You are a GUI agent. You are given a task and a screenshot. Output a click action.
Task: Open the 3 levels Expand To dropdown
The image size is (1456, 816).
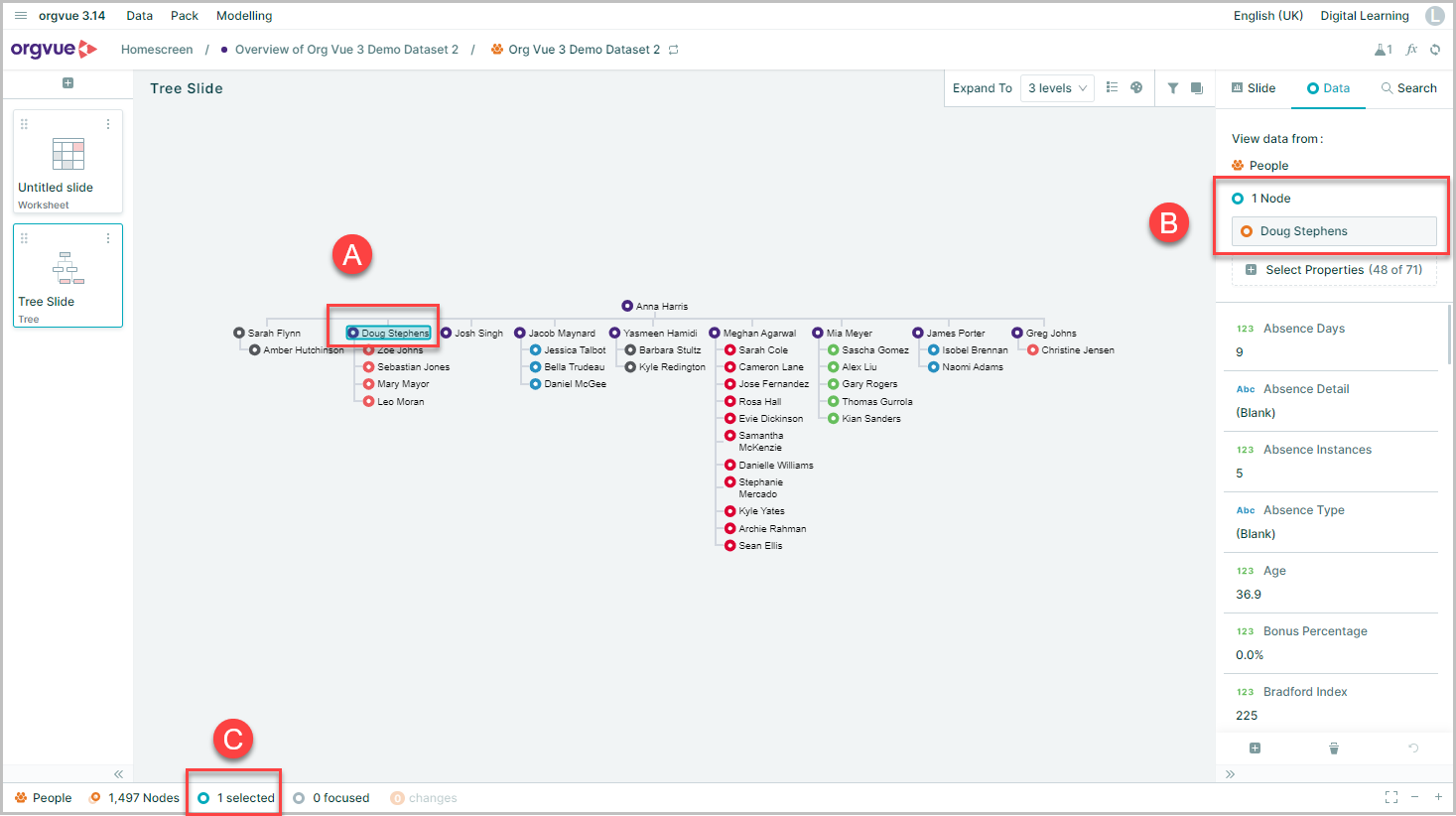1057,88
